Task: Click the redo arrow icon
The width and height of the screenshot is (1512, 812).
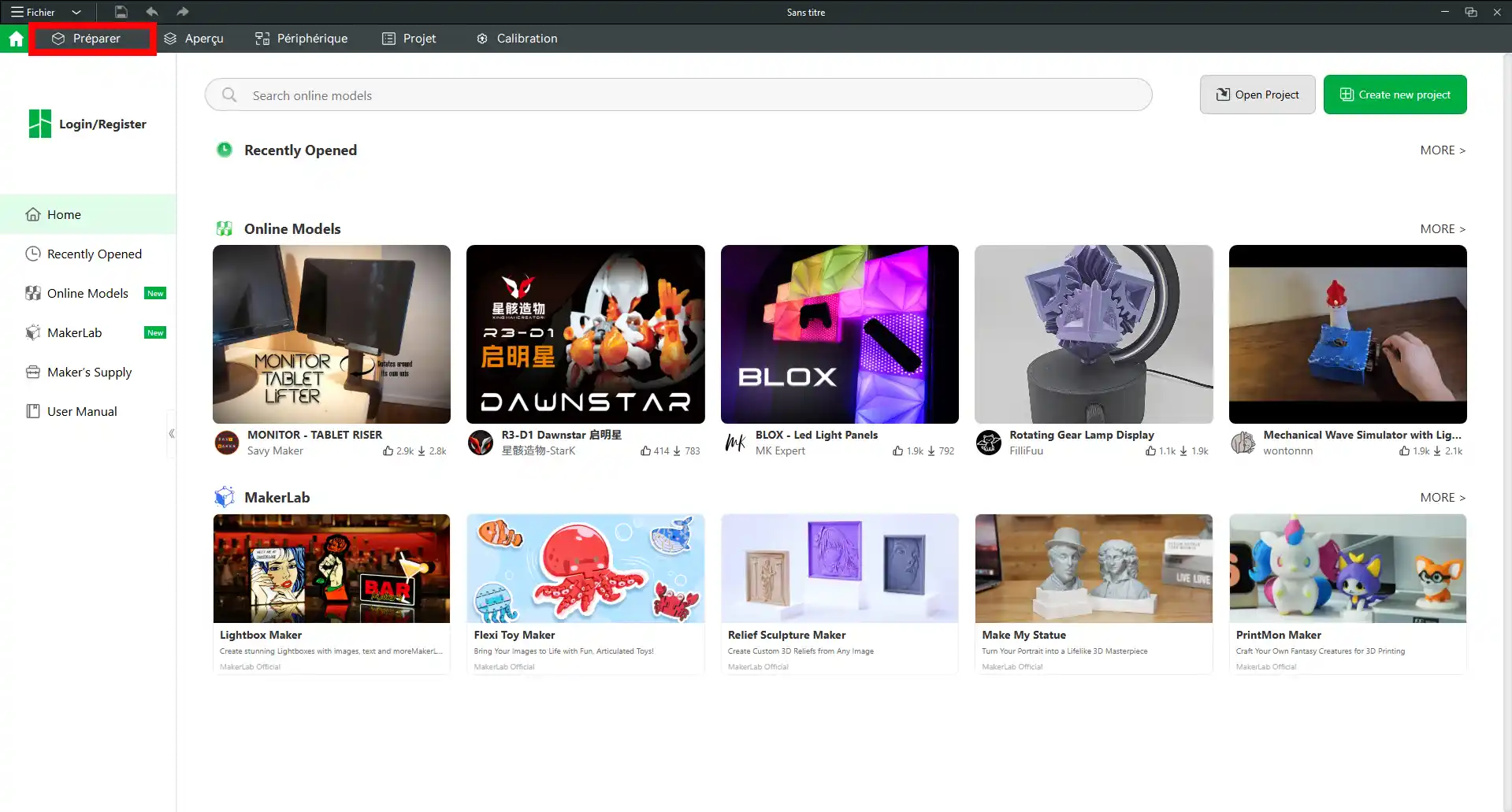Action: coord(183,12)
